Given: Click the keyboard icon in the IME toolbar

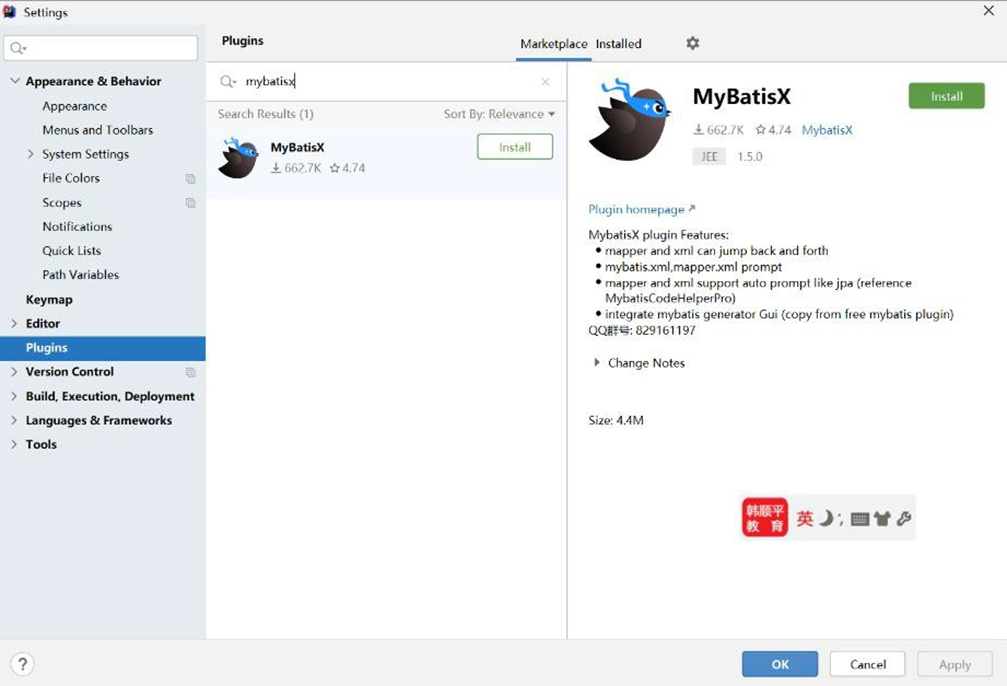Looking at the screenshot, I should point(859,519).
